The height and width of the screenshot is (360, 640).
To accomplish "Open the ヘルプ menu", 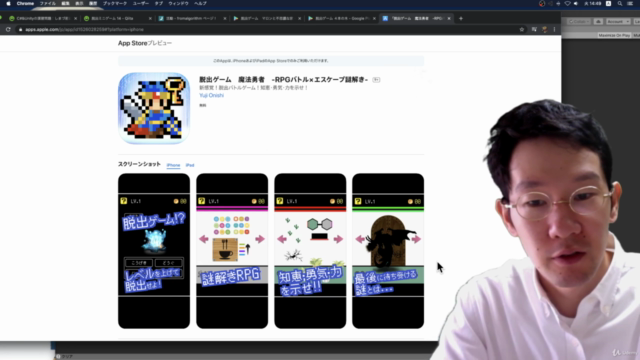I will [200, 3].
